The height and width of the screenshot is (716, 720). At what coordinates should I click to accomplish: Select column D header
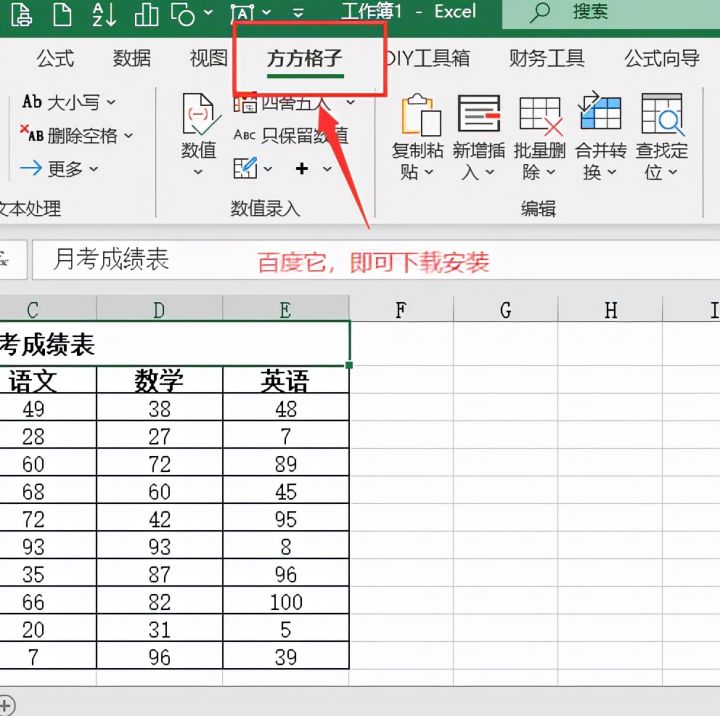coord(159,309)
